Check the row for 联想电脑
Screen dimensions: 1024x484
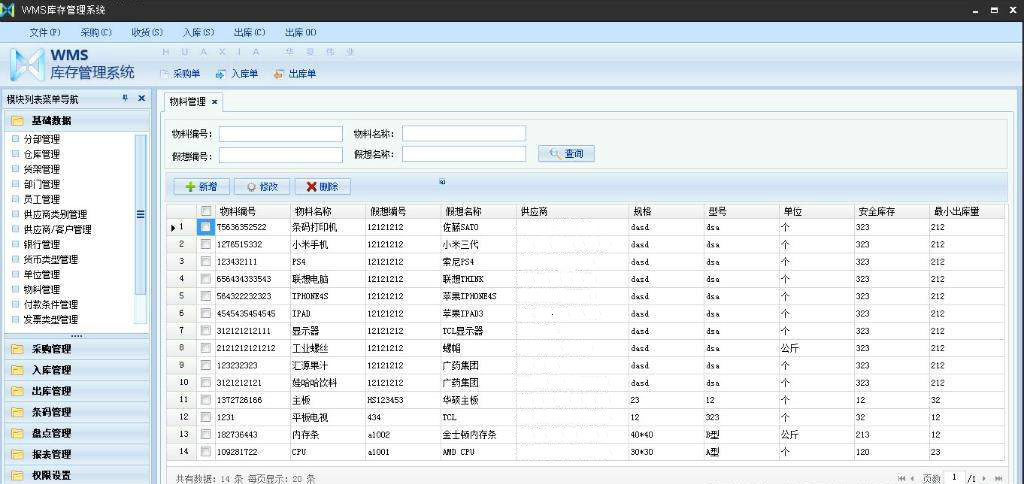206,279
